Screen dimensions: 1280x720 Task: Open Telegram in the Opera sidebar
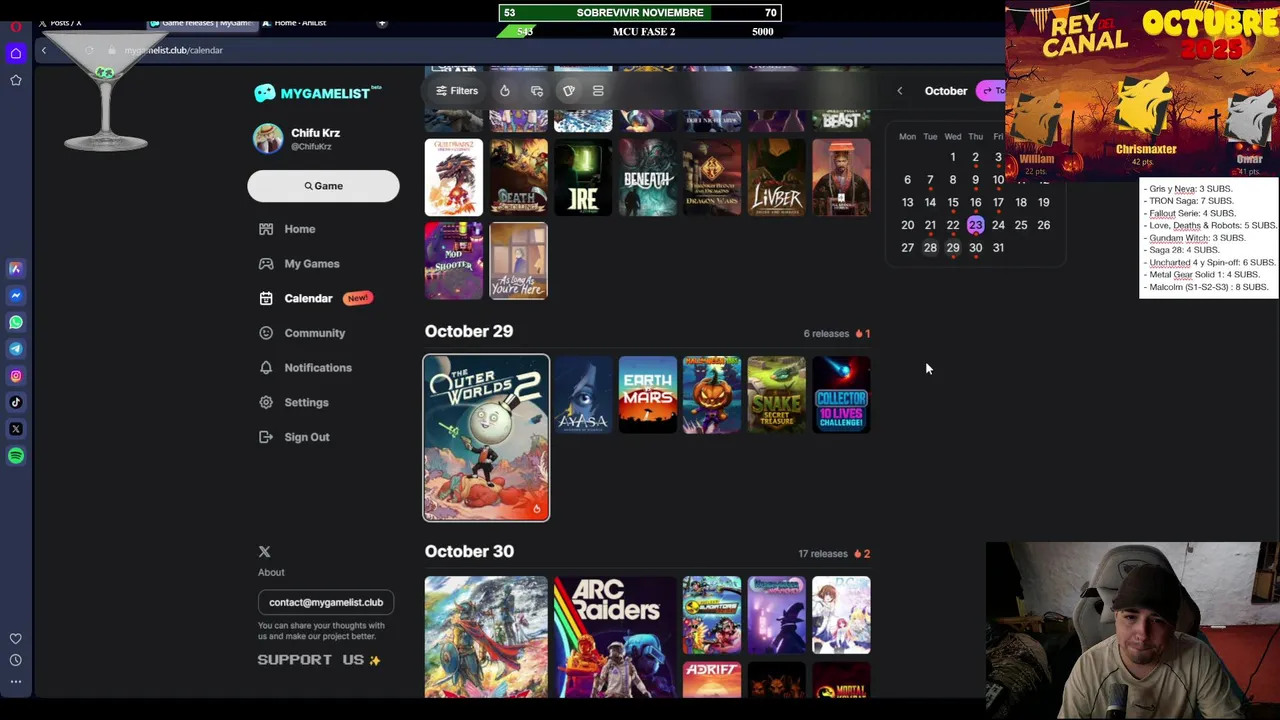pyautogui.click(x=16, y=349)
